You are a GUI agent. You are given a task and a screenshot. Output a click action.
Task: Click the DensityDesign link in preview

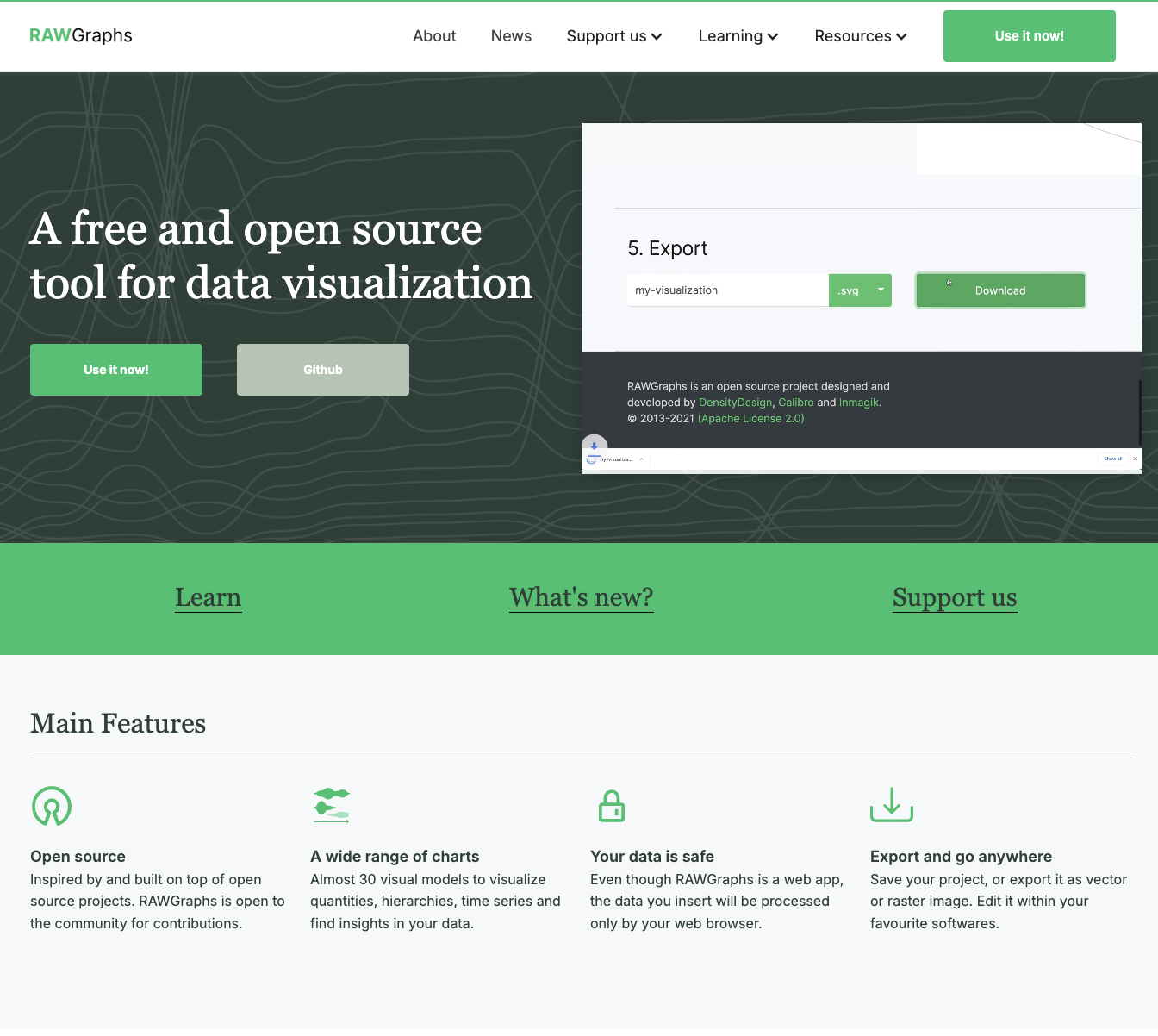pos(736,403)
